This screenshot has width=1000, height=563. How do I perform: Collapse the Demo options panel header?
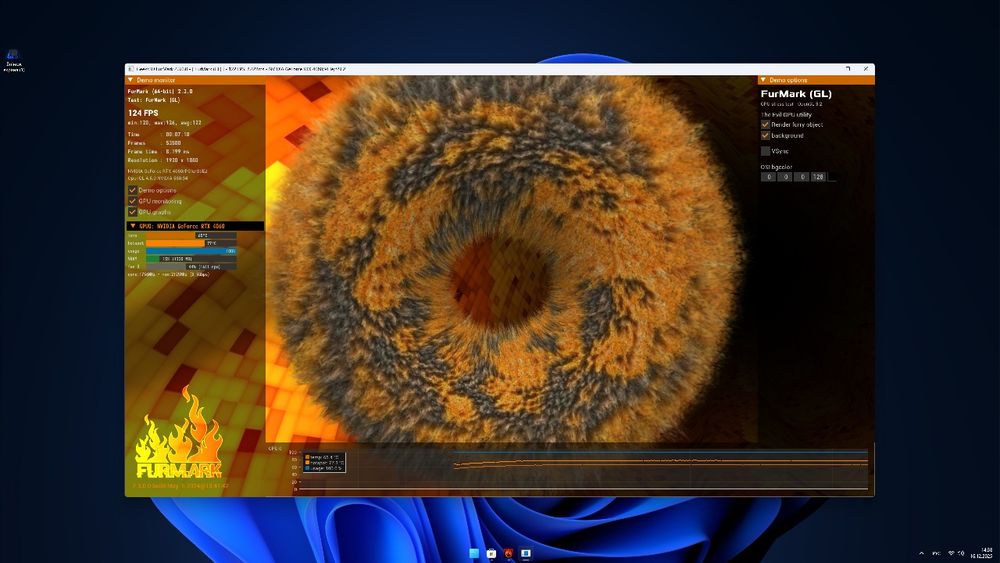(x=816, y=80)
